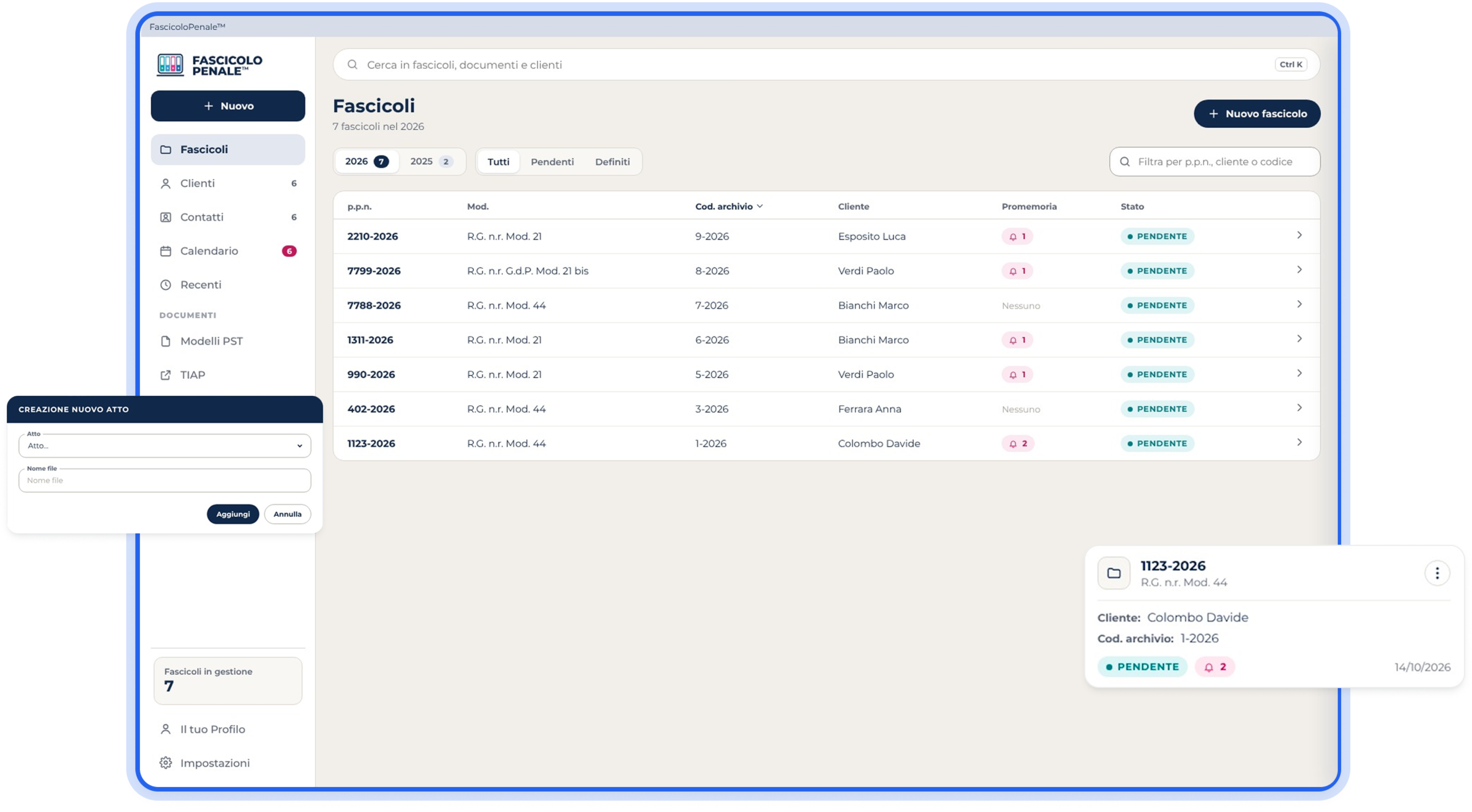1472x812 pixels.
Task: Click the 2 reminders badge in 1123-2026 table row
Action: tap(1018, 443)
